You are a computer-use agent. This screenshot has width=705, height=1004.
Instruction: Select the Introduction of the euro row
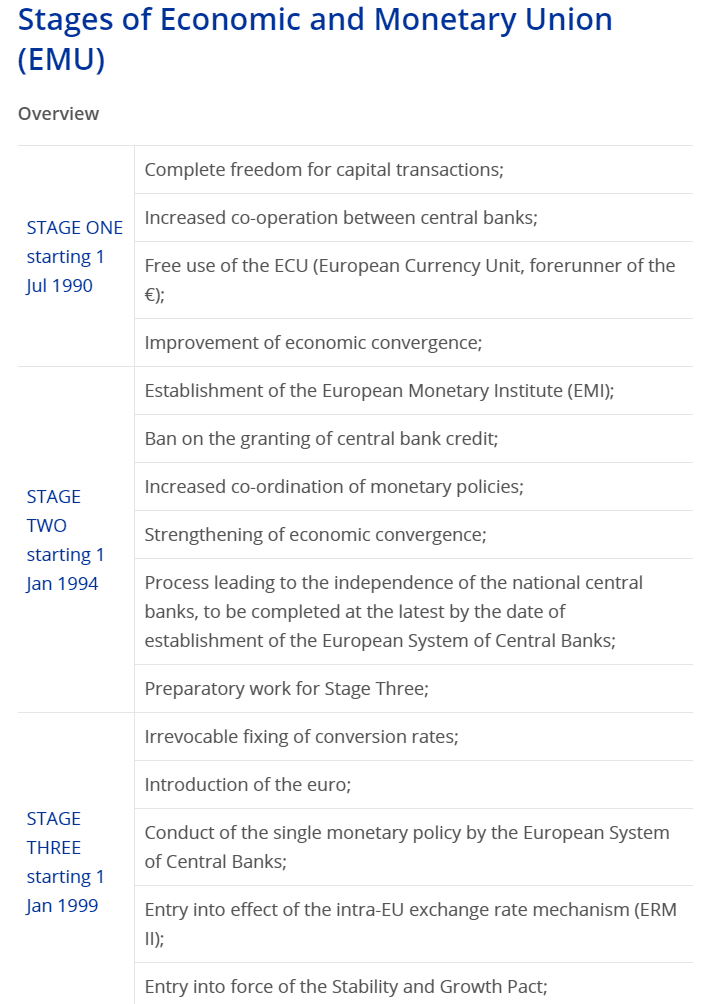(248, 785)
